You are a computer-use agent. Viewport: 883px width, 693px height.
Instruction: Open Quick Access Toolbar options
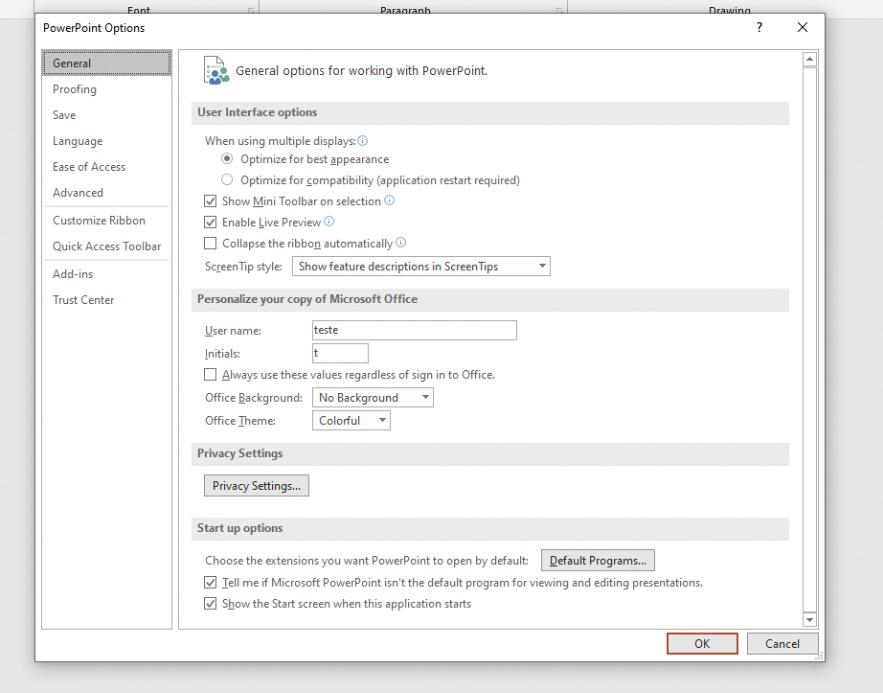(x=107, y=246)
